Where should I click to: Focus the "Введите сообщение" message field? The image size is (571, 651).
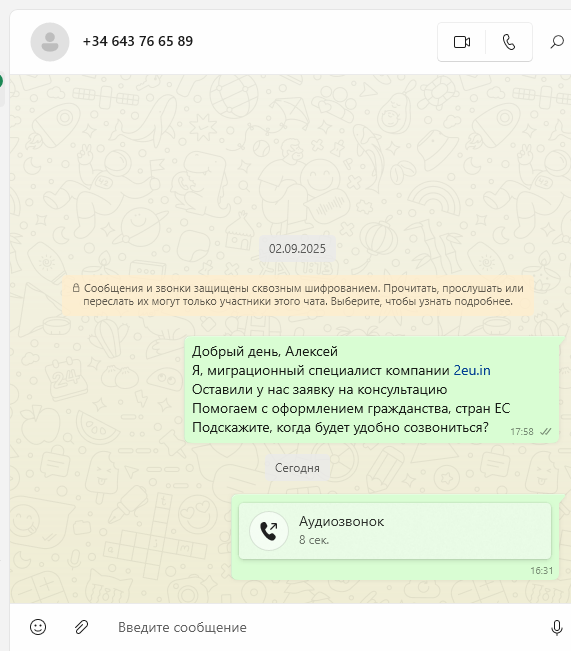[324, 627]
